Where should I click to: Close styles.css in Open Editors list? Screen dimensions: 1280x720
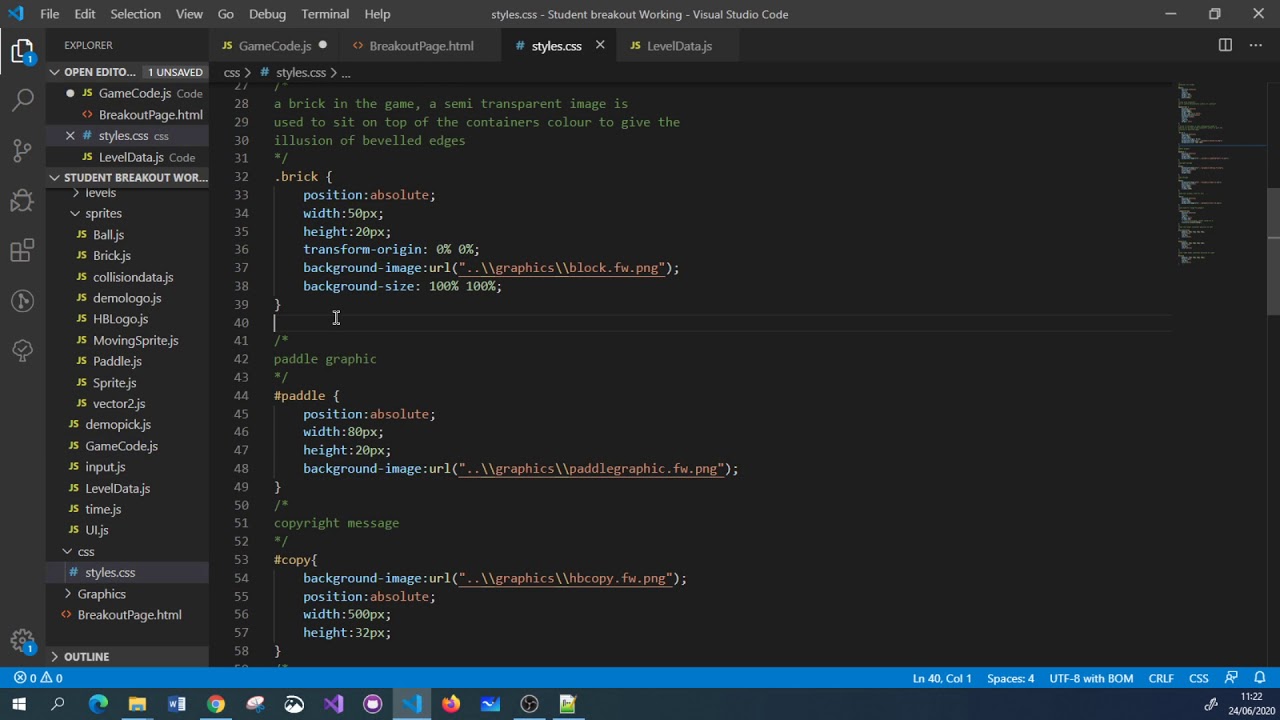70,136
